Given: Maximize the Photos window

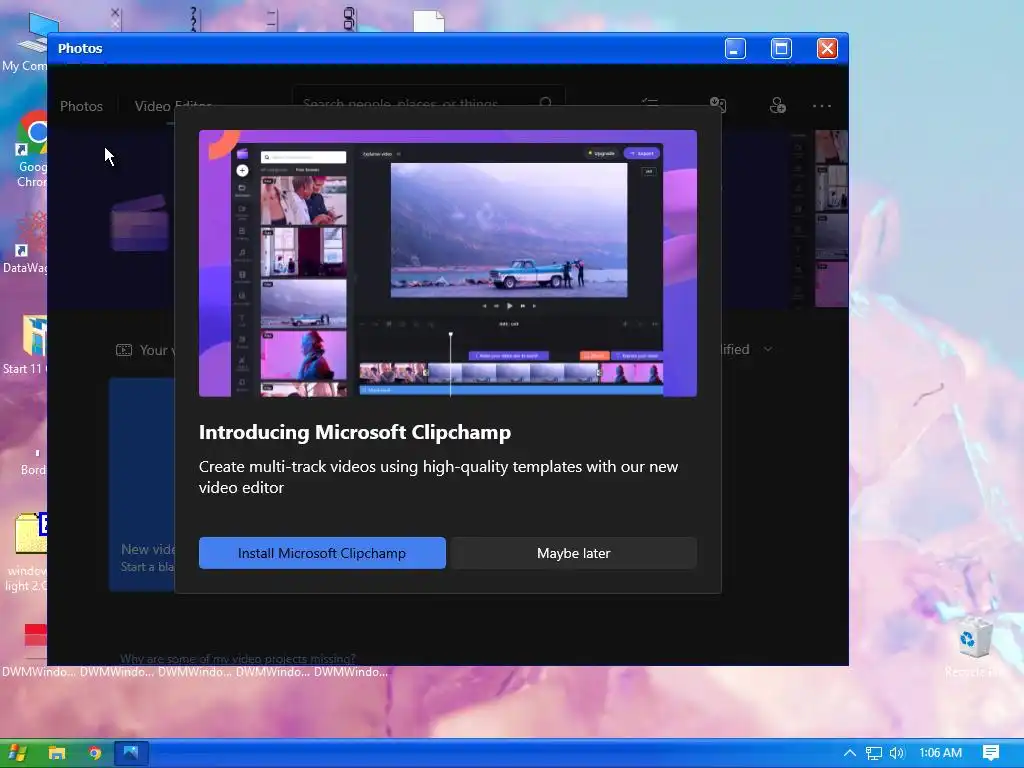Looking at the screenshot, I should click(x=781, y=48).
